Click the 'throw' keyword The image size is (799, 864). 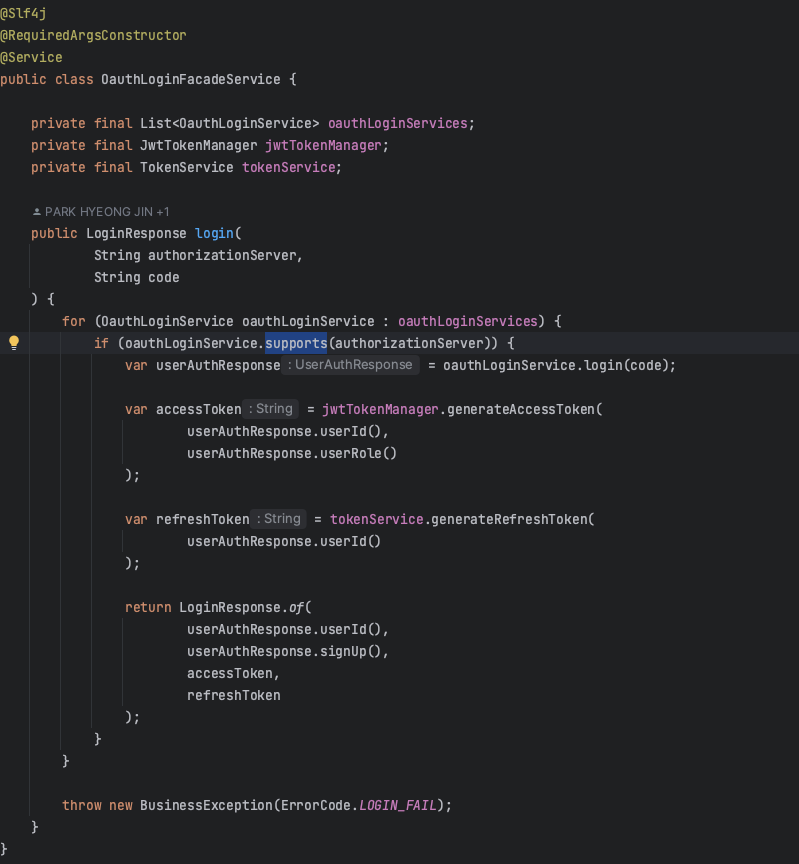pos(82,806)
